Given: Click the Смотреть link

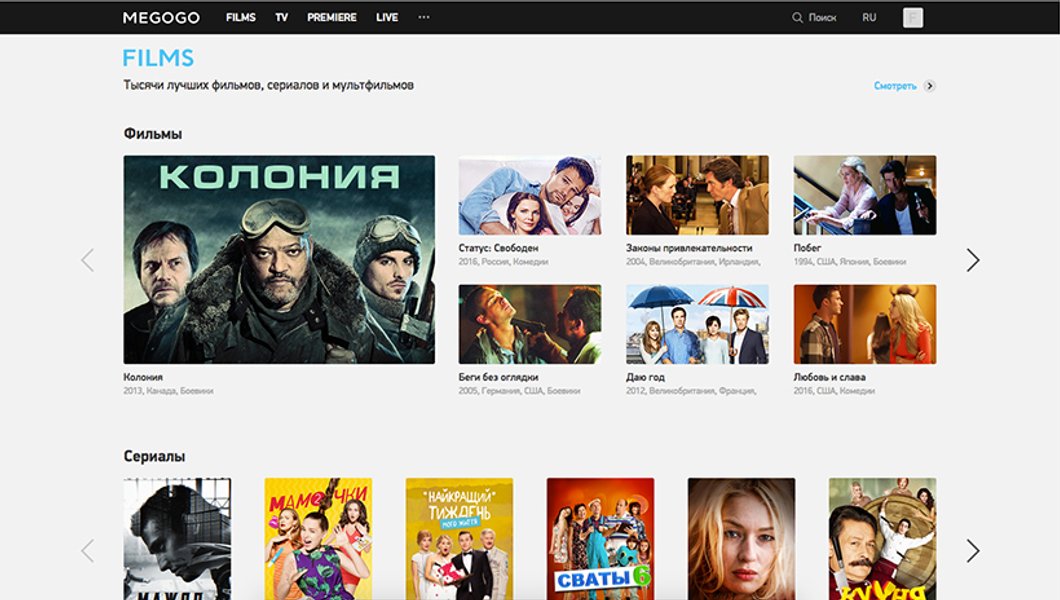Looking at the screenshot, I should coord(894,86).
